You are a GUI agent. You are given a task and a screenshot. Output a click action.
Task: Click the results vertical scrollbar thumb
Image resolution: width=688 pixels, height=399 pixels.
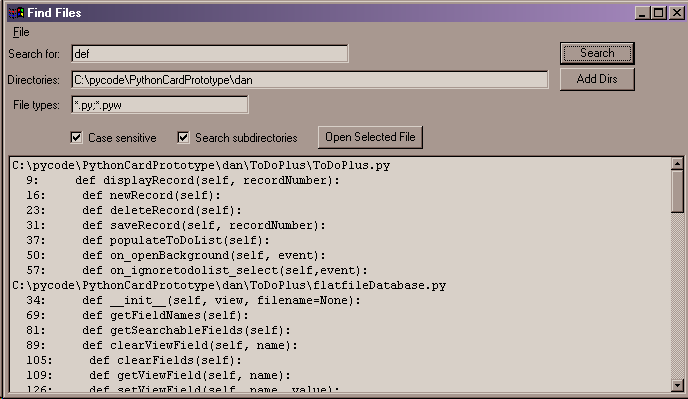[x=677, y=192]
